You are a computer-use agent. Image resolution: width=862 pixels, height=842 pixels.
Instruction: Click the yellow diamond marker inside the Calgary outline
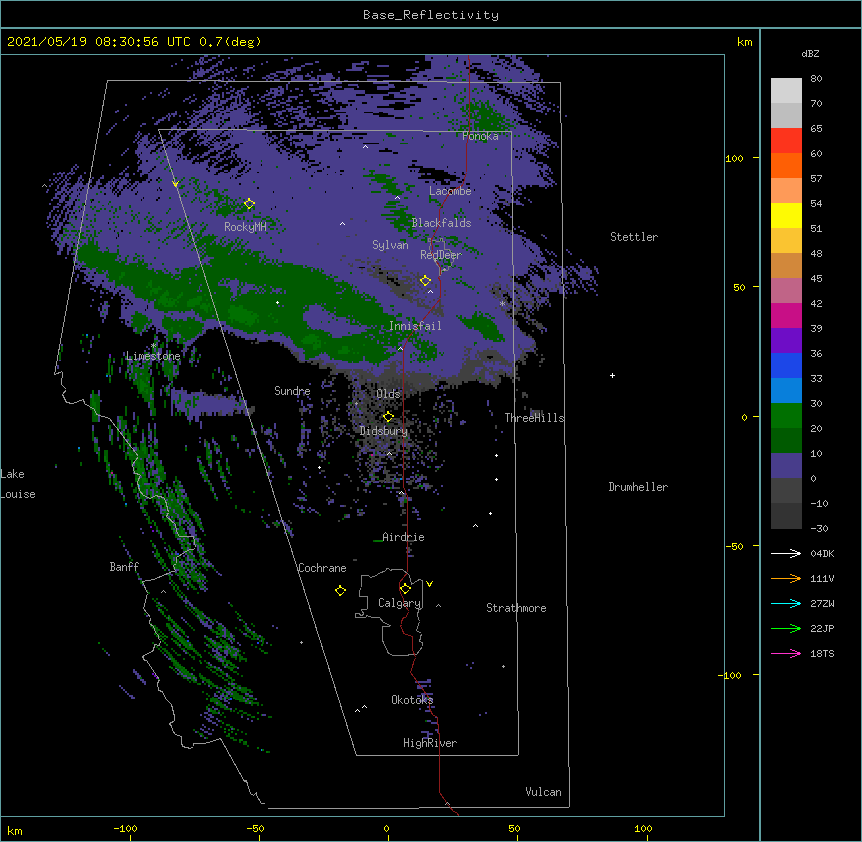point(405,589)
